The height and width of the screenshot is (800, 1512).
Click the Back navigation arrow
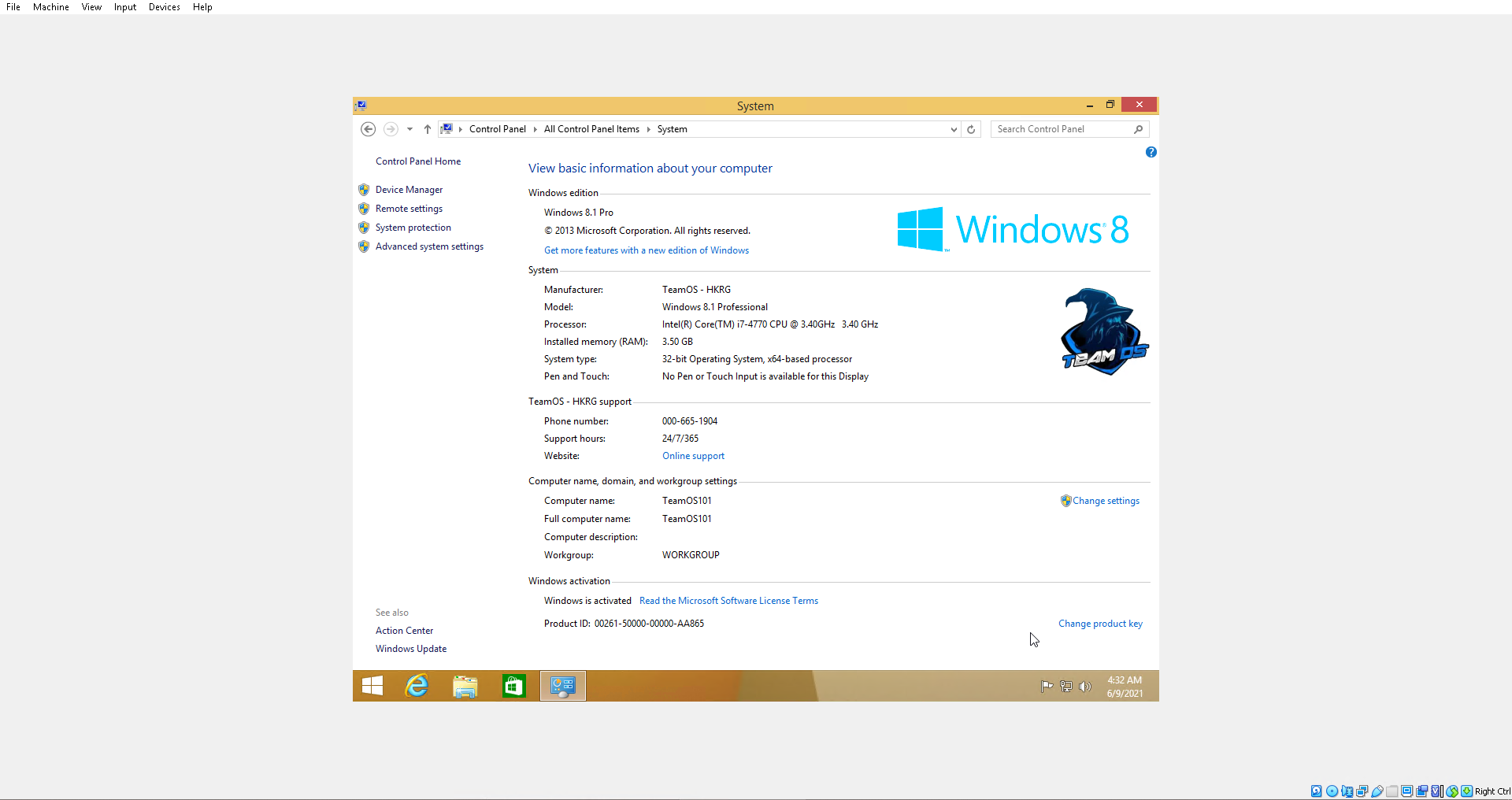(368, 129)
